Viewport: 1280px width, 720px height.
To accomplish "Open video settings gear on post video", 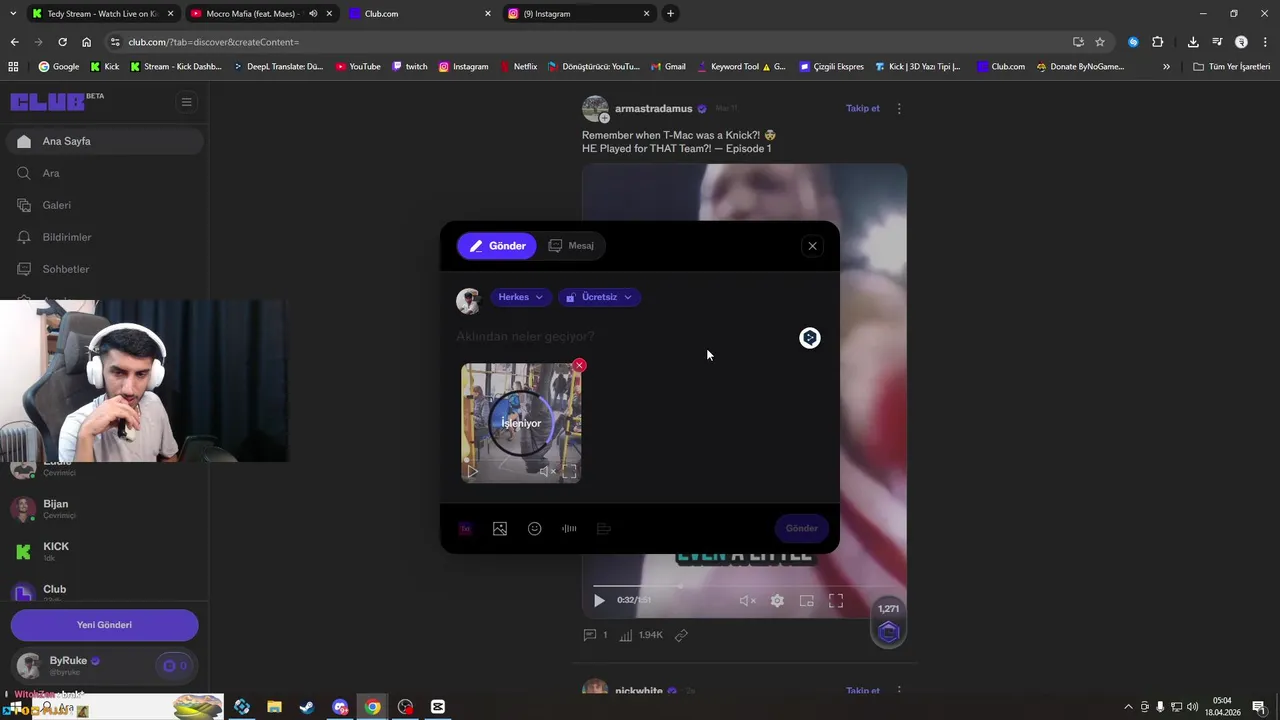I will coord(777,601).
